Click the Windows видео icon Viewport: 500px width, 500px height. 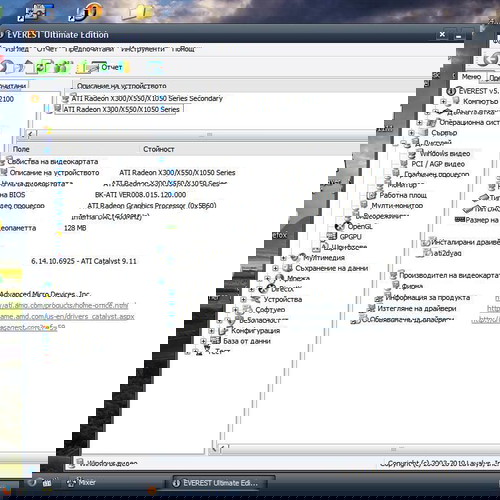412,154
